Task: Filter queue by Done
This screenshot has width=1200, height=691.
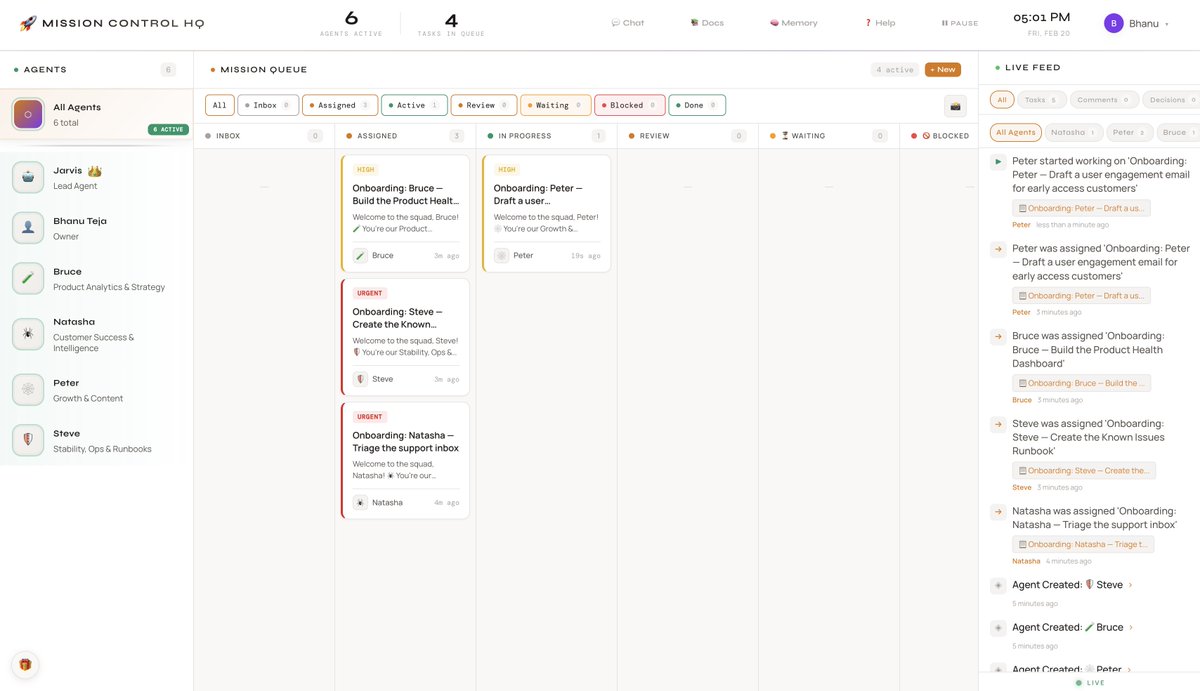Action: (697, 105)
